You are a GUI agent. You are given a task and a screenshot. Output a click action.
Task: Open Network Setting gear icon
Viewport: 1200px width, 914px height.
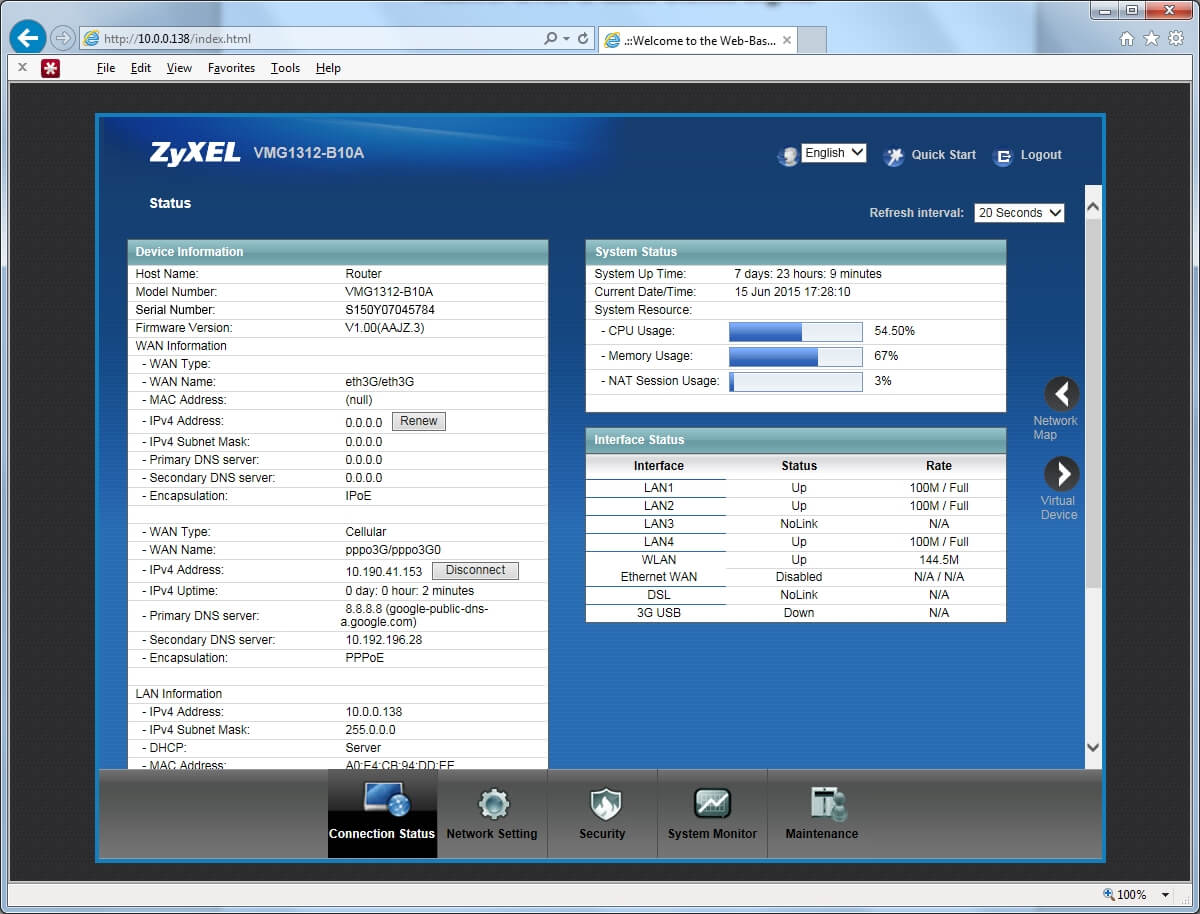tap(493, 803)
